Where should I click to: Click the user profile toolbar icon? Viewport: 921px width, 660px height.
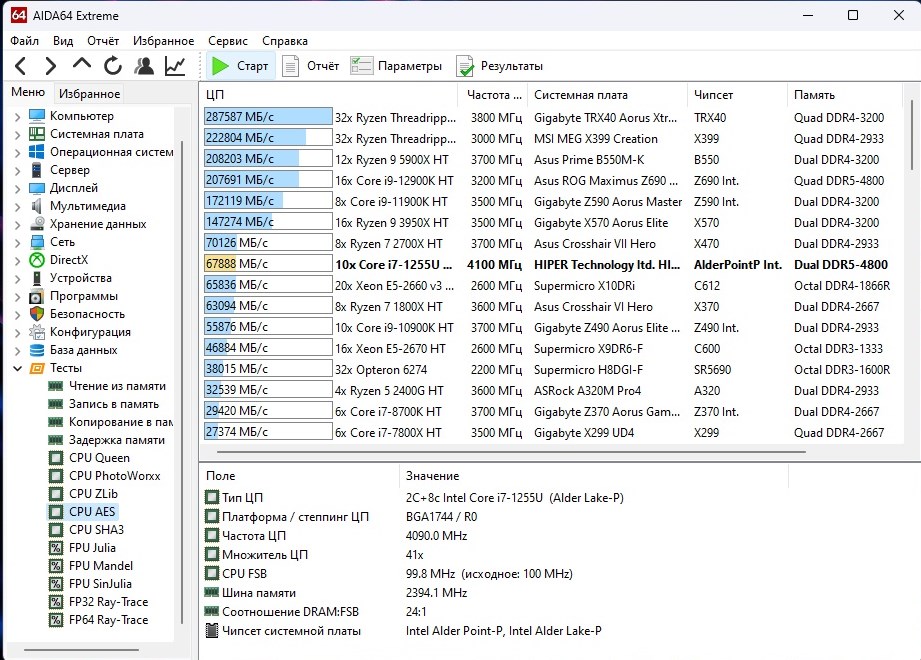click(x=144, y=67)
